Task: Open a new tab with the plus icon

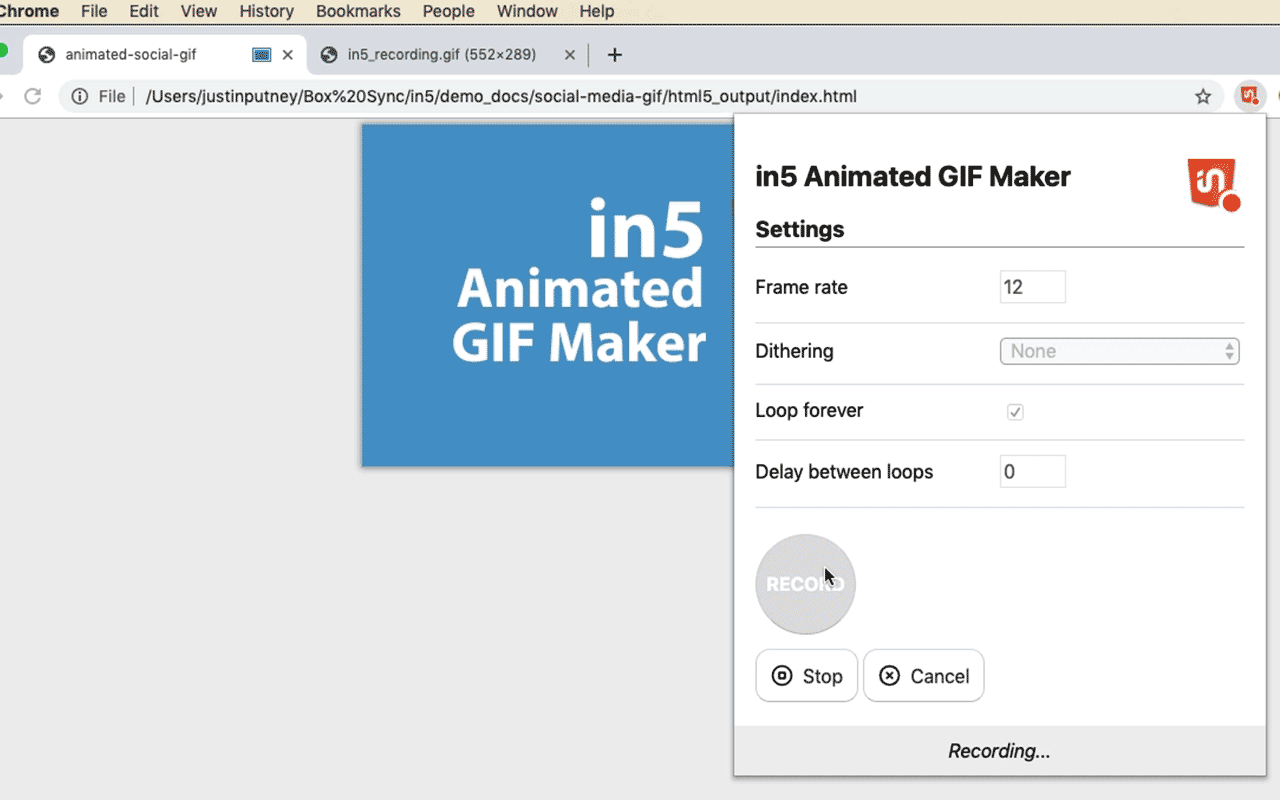Action: click(x=614, y=54)
